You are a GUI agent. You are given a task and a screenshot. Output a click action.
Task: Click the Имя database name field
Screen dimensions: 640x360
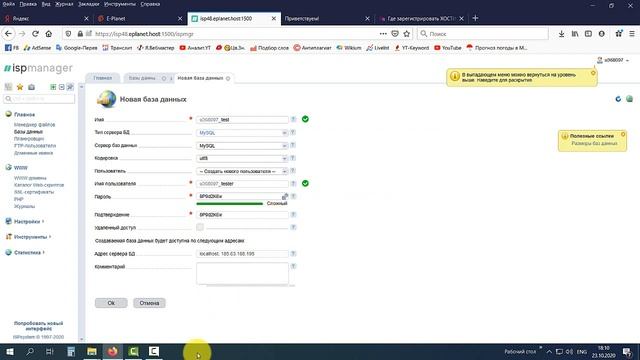point(242,120)
